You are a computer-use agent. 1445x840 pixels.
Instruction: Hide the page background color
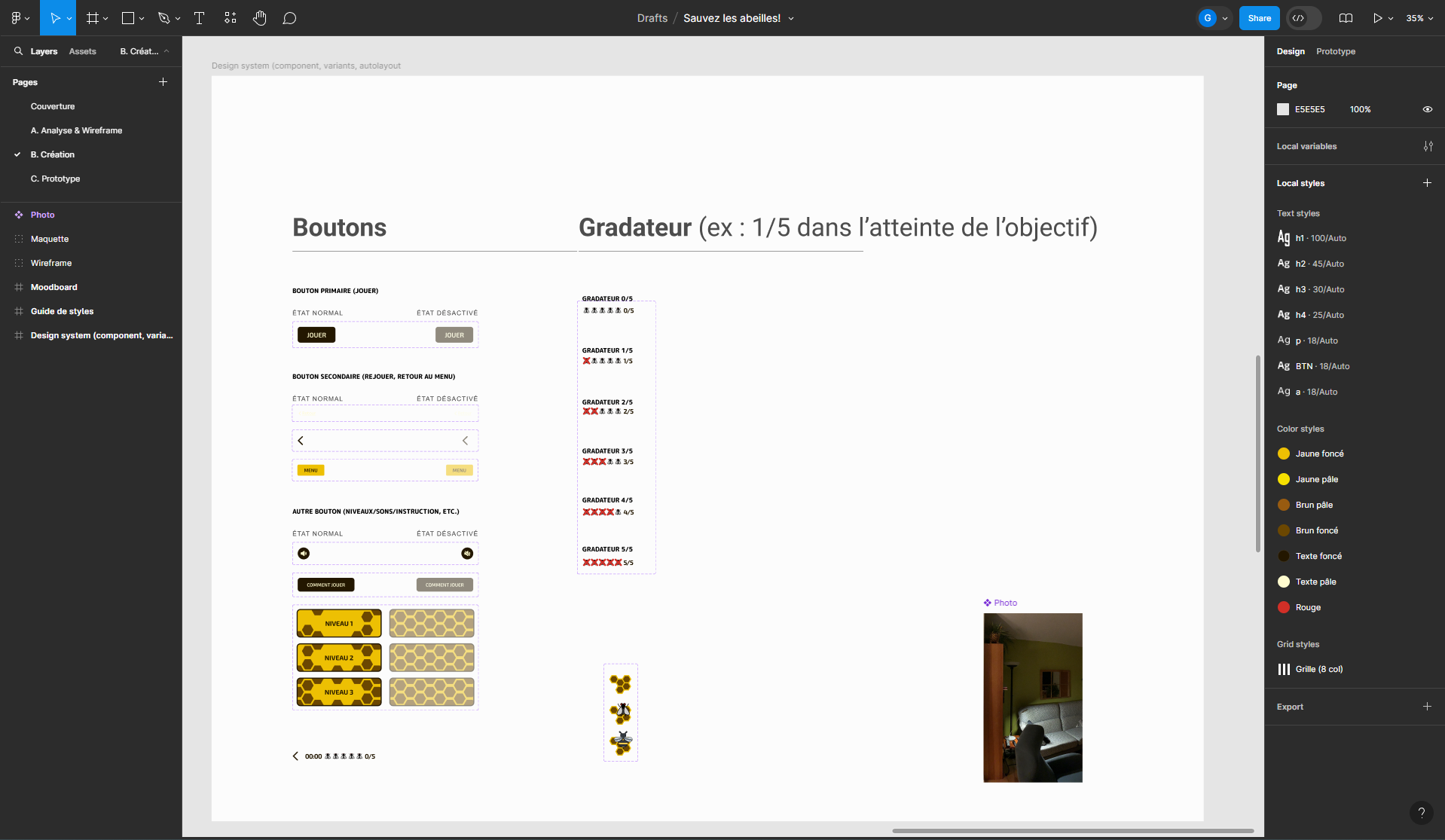click(1428, 109)
